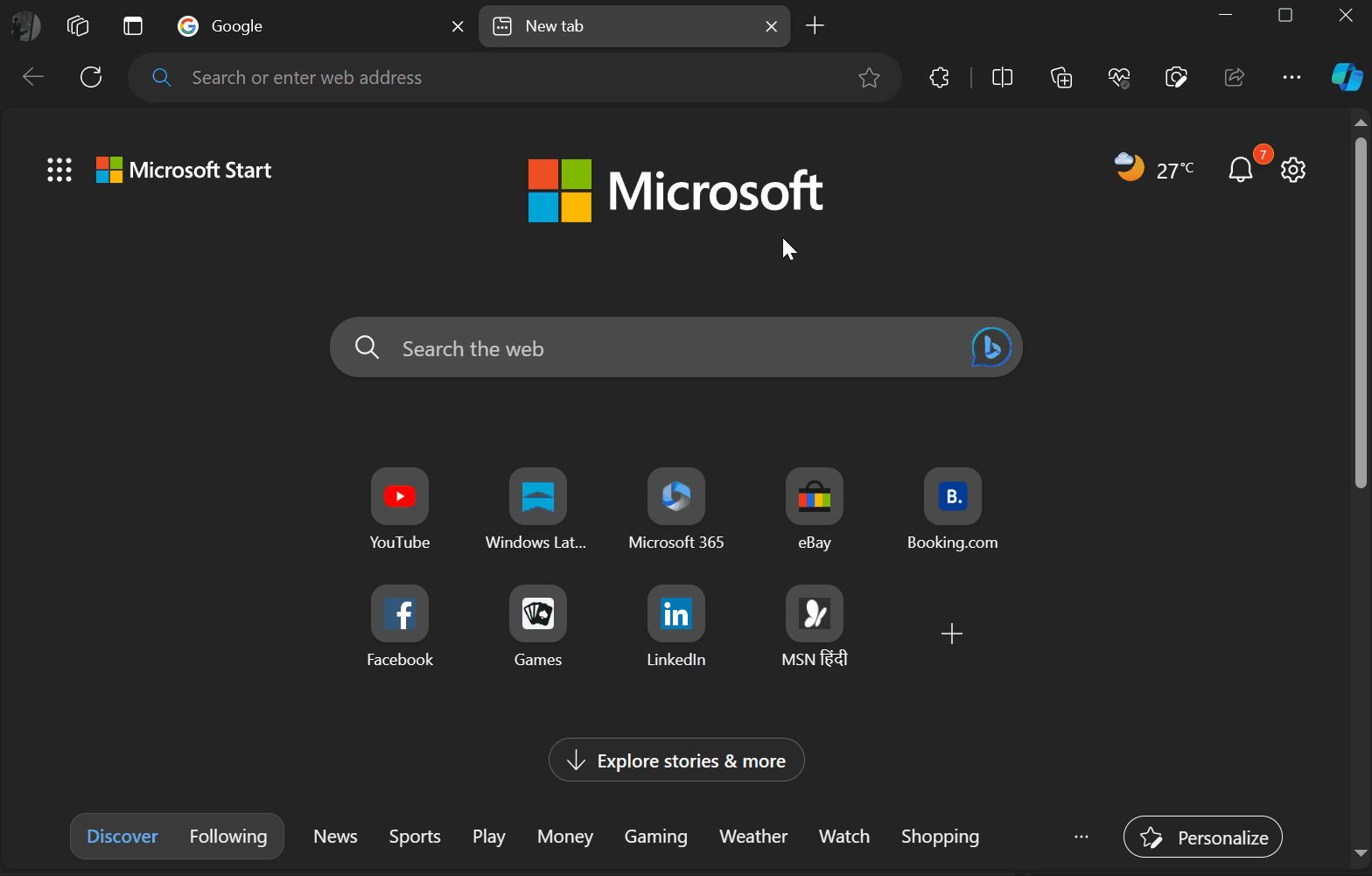1372x876 pixels.
Task: Open the Play category
Action: (489, 837)
